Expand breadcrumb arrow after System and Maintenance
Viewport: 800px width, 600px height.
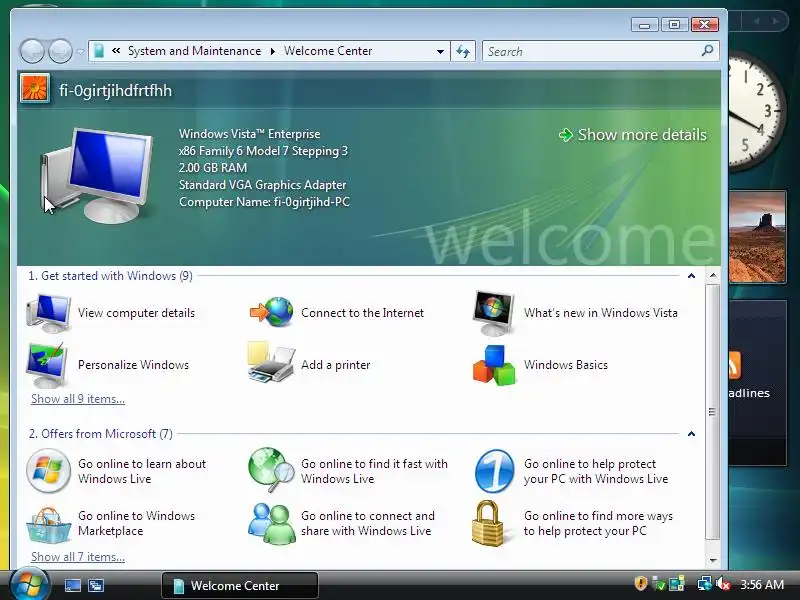point(272,52)
